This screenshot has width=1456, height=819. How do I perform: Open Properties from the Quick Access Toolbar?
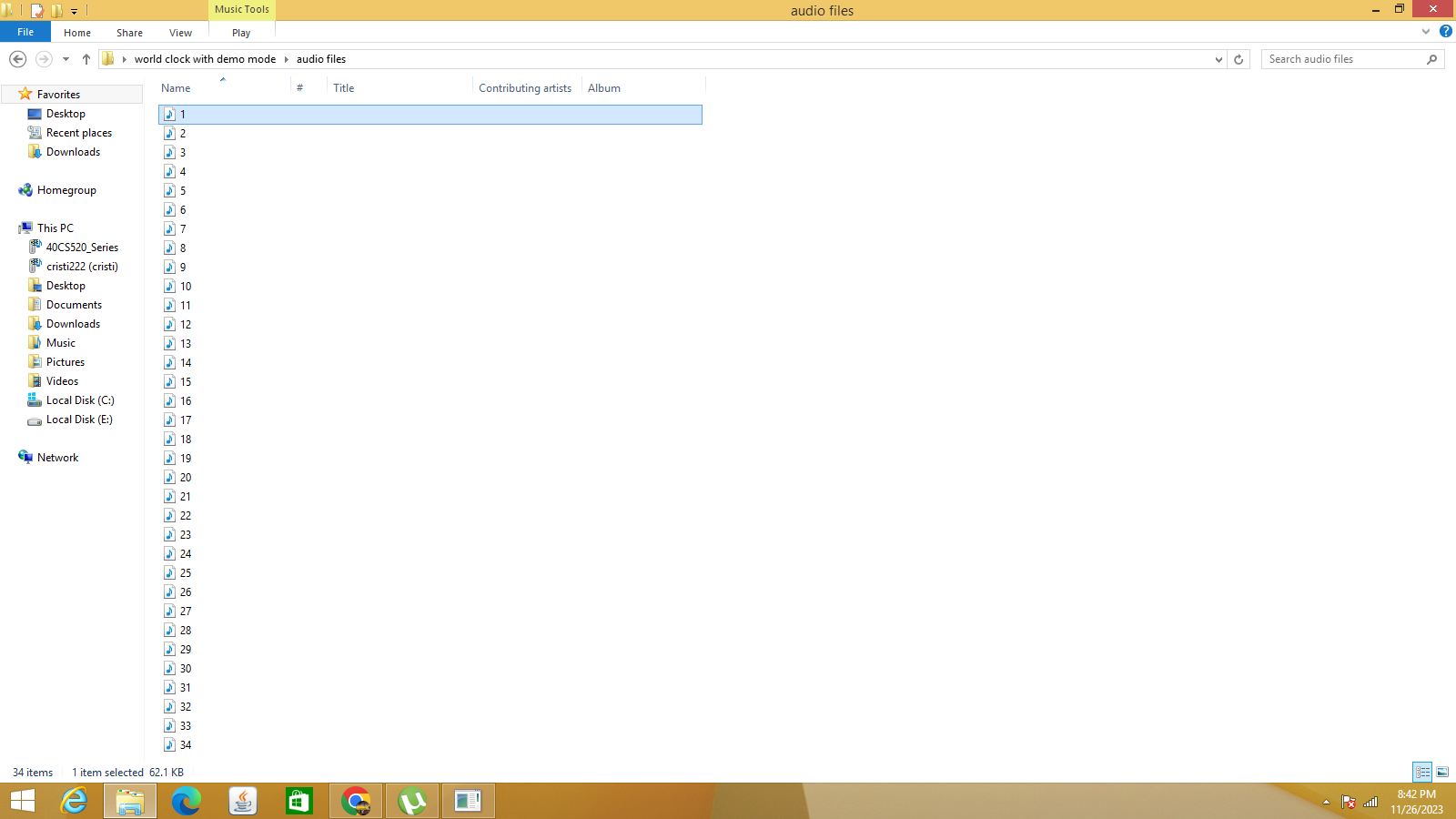[x=37, y=10]
